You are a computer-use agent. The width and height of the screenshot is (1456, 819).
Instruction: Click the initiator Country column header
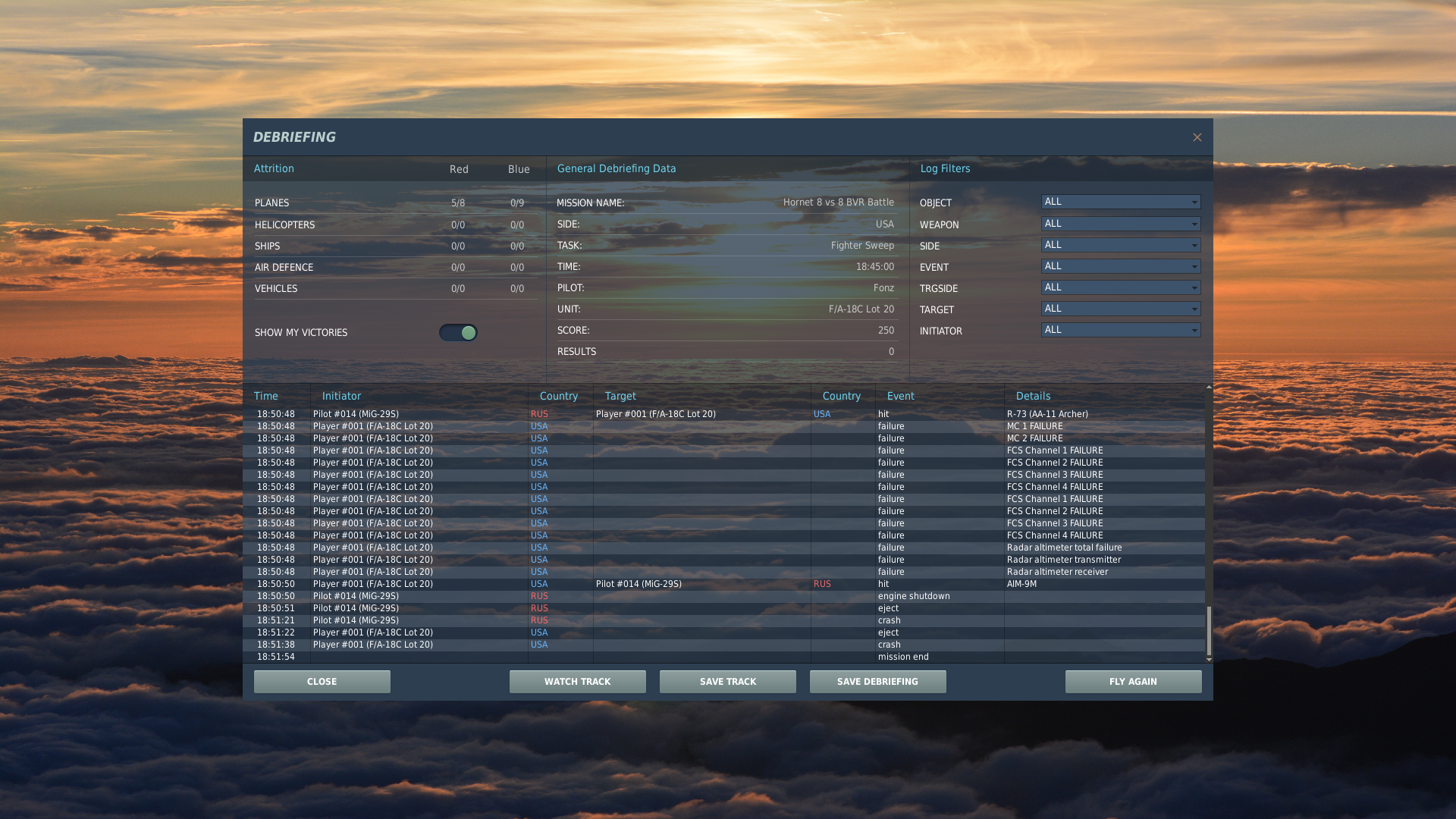[x=559, y=396]
